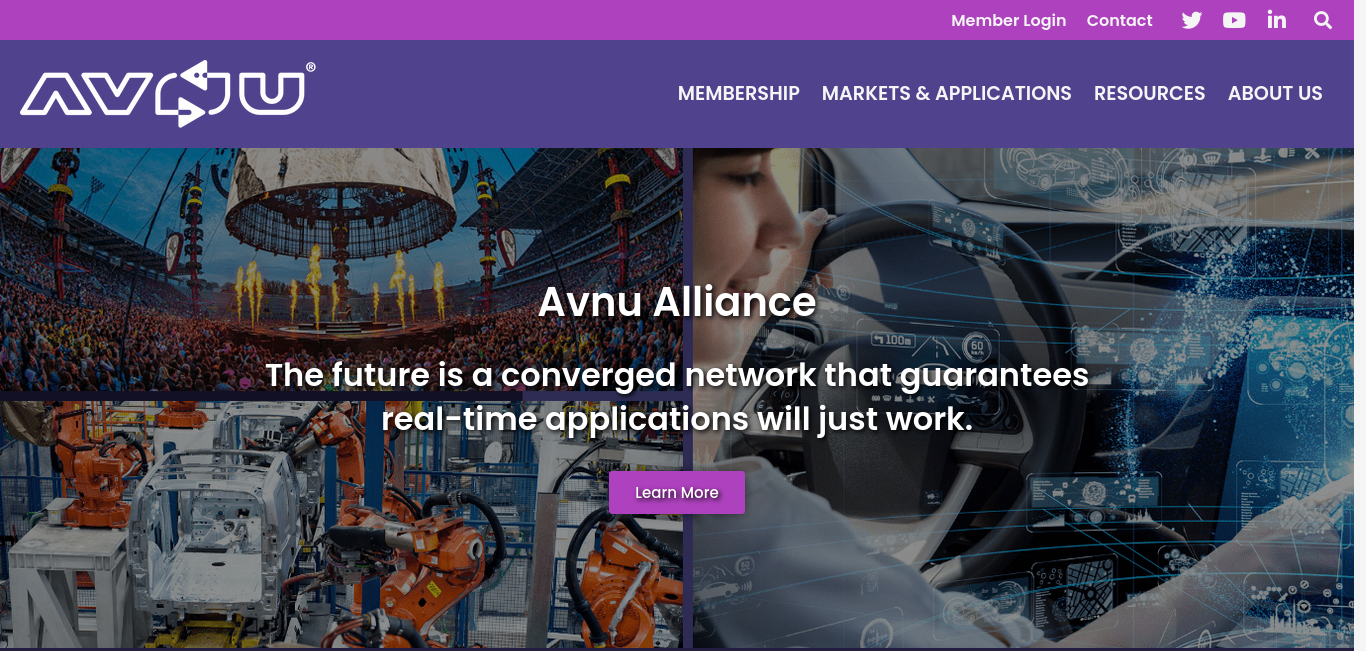Go to the Contact page link

(1119, 20)
